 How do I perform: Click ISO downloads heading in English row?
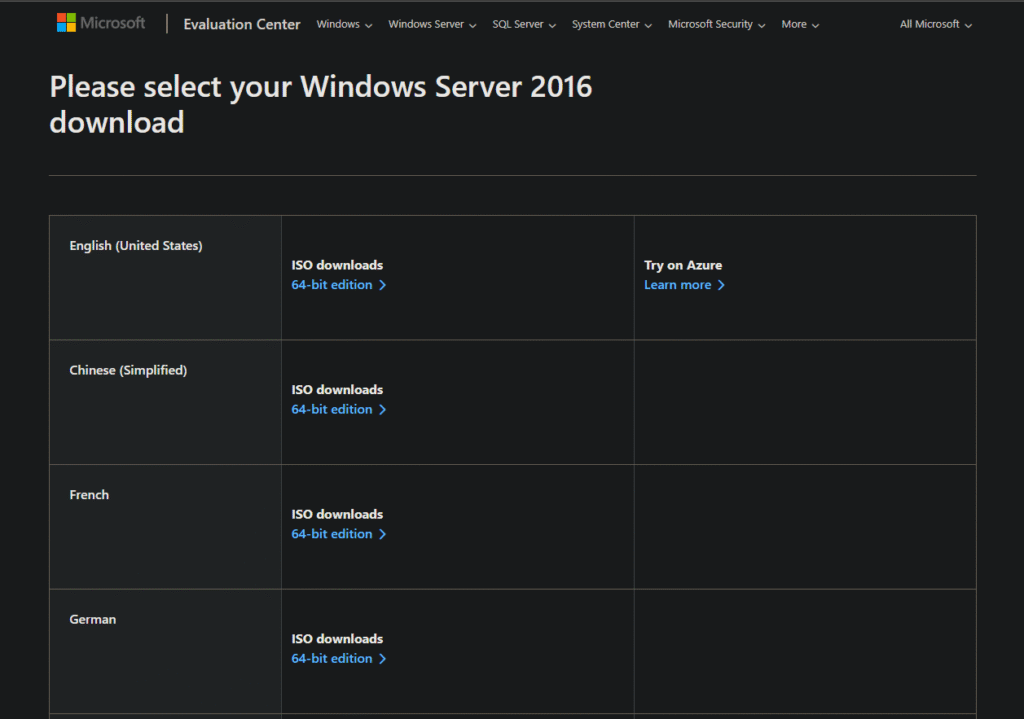337,265
